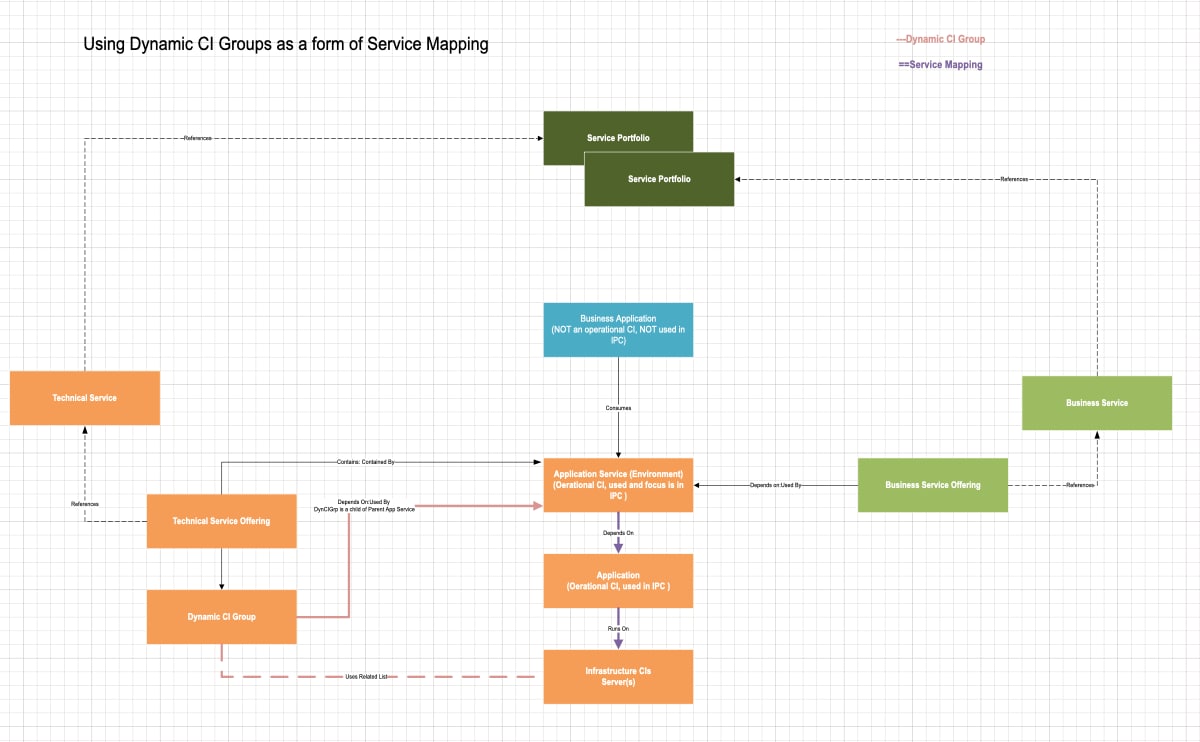The height and width of the screenshot is (742, 1200).
Task: Select the Consumes connector label
Action: (616, 407)
